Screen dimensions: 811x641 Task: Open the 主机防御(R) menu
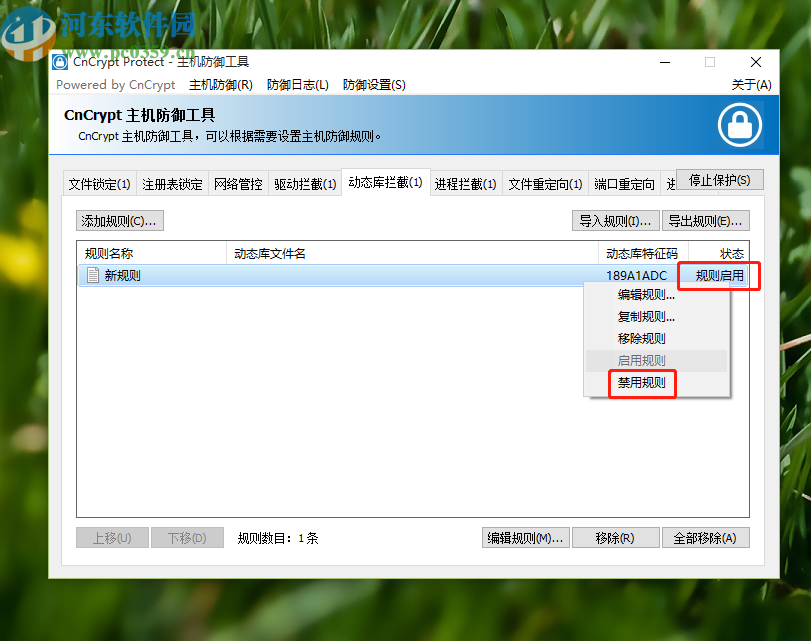point(221,85)
